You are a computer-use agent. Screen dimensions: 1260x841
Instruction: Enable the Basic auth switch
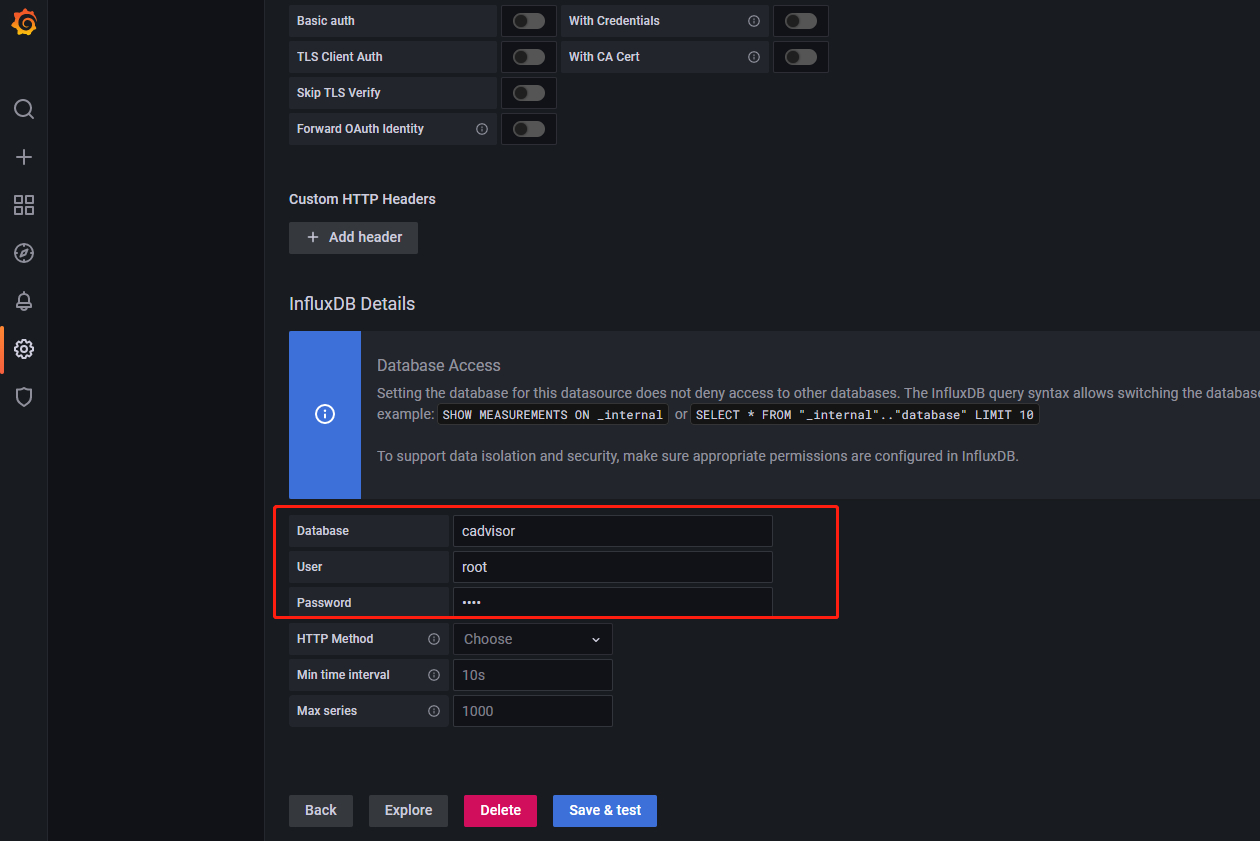tap(529, 21)
